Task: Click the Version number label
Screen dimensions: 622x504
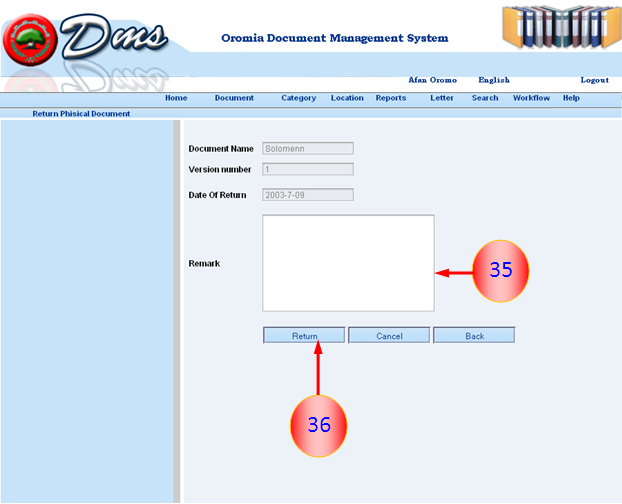Action: pos(220,169)
